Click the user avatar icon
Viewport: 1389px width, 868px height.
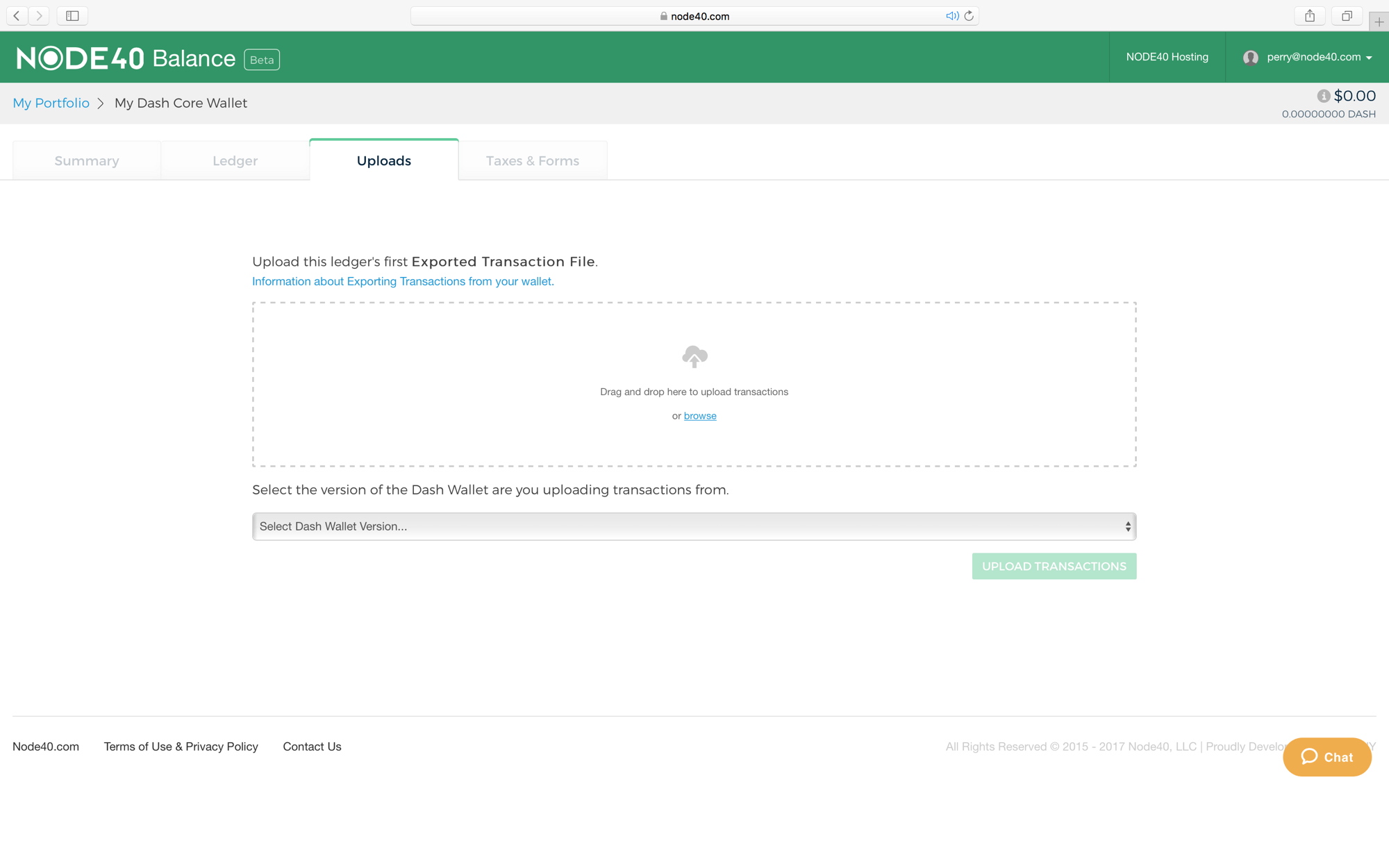pos(1251,58)
